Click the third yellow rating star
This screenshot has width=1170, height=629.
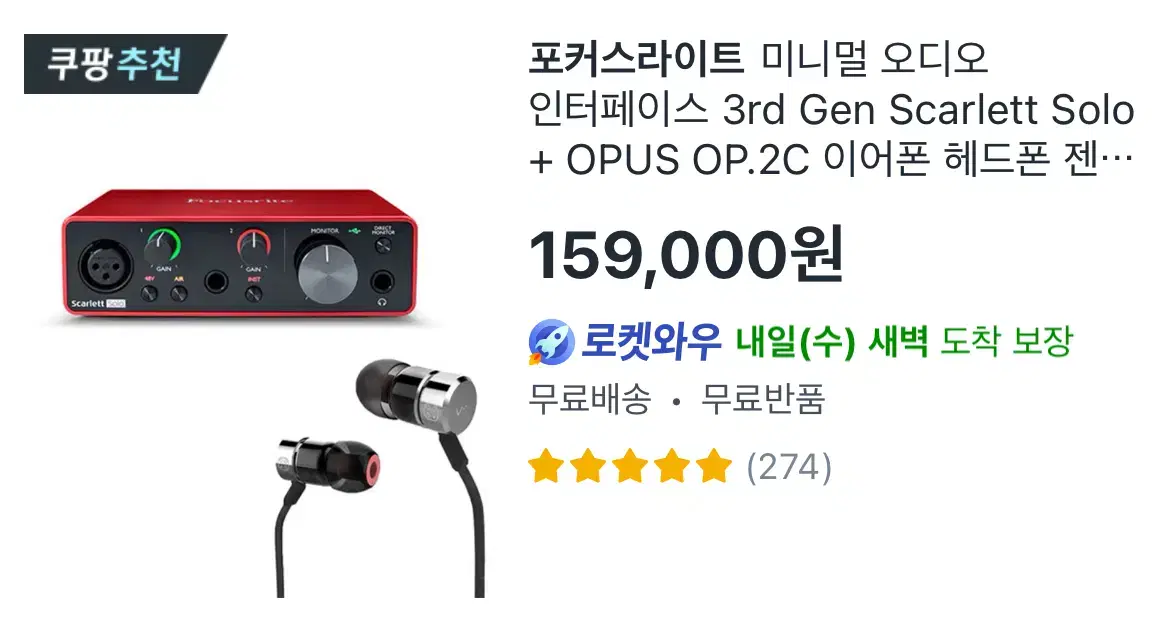click(x=631, y=466)
